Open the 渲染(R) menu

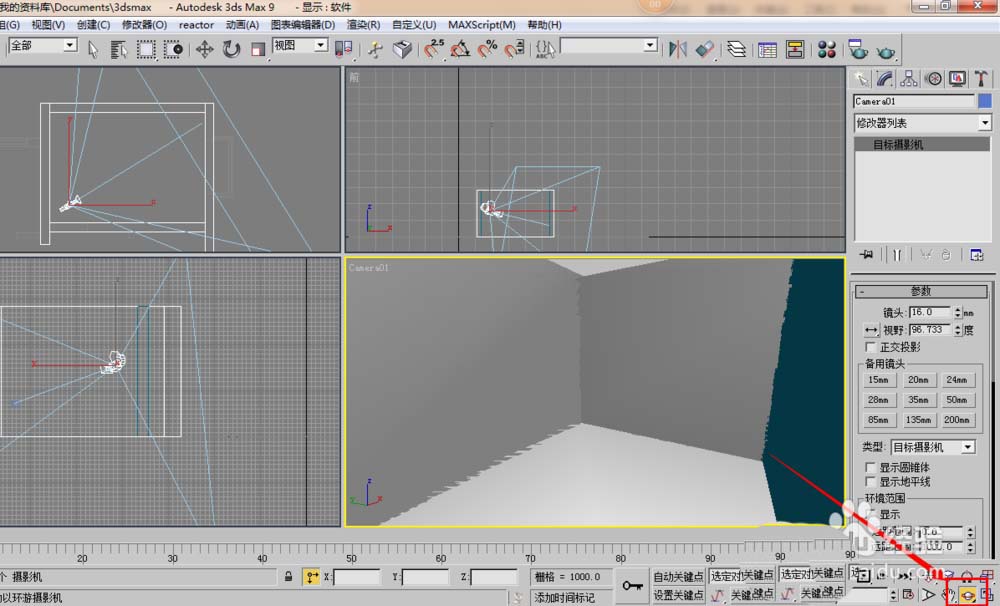(x=362, y=24)
